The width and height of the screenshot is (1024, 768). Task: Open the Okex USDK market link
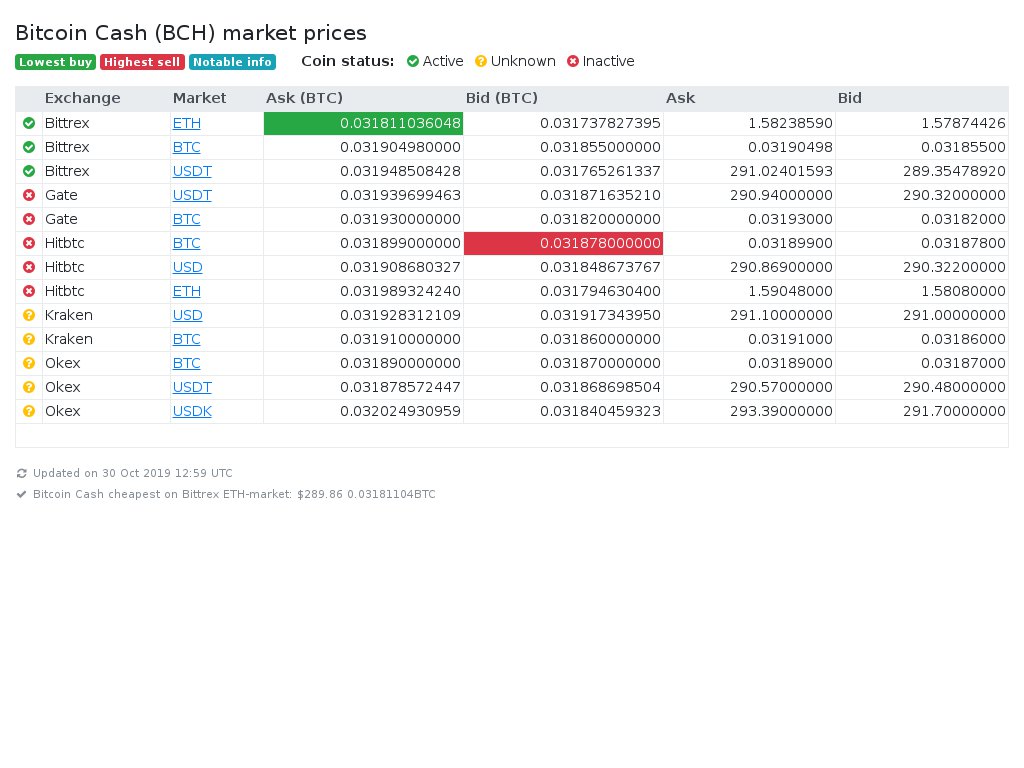[x=192, y=411]
